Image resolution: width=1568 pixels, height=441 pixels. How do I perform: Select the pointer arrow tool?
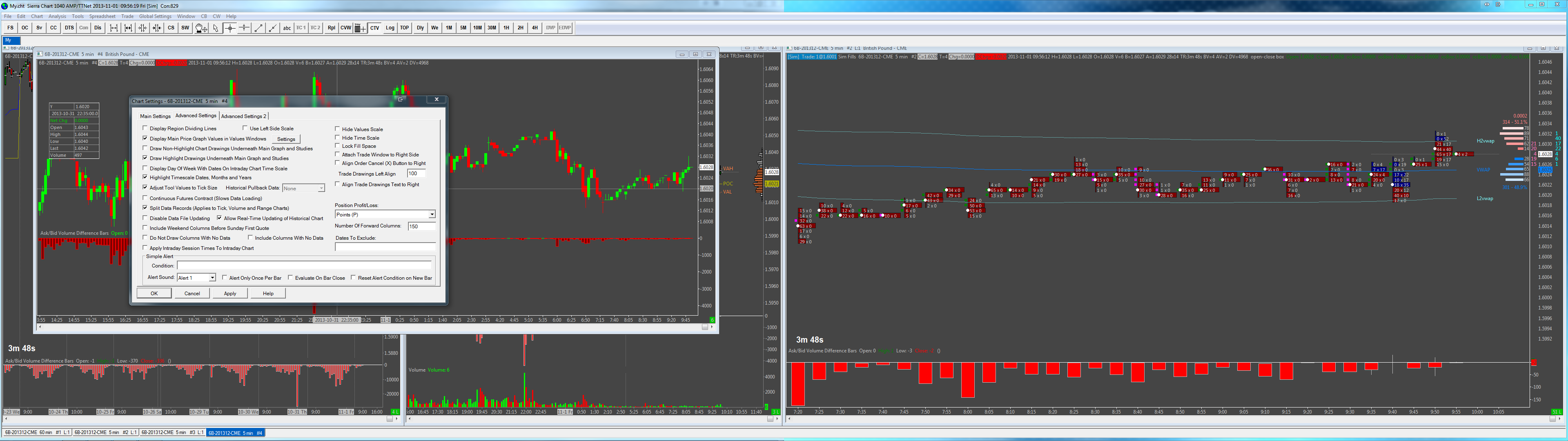[x=216, y=28]
